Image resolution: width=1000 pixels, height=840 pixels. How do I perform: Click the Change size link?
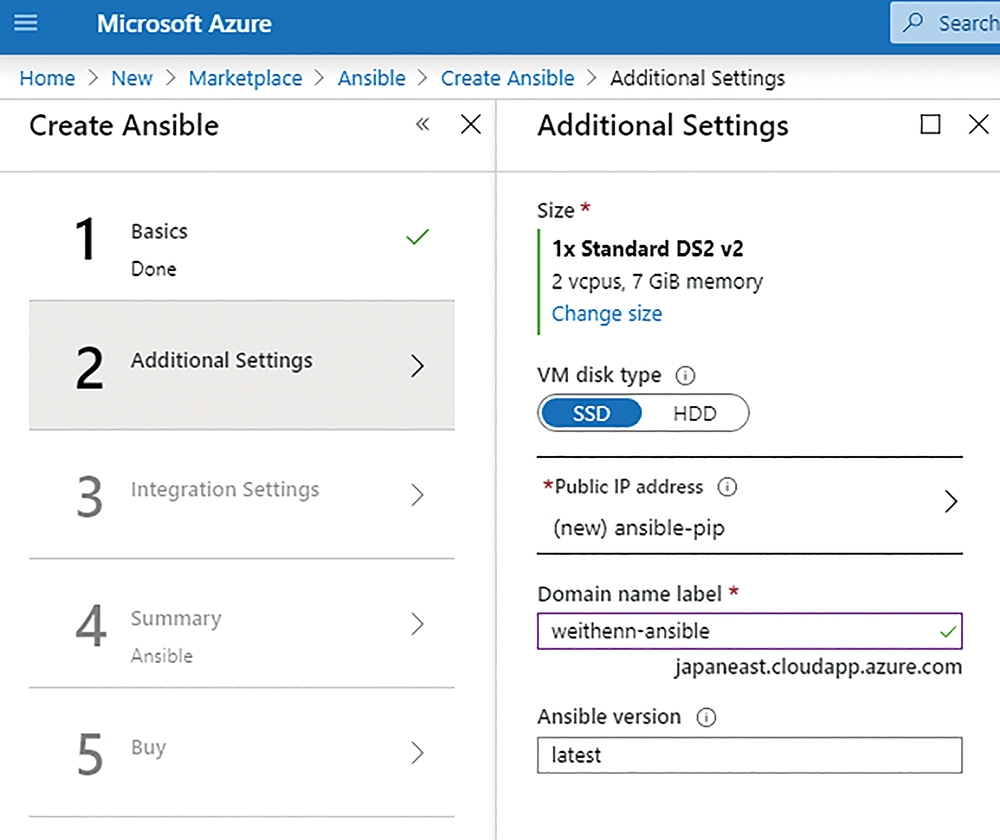pos(607,314)
